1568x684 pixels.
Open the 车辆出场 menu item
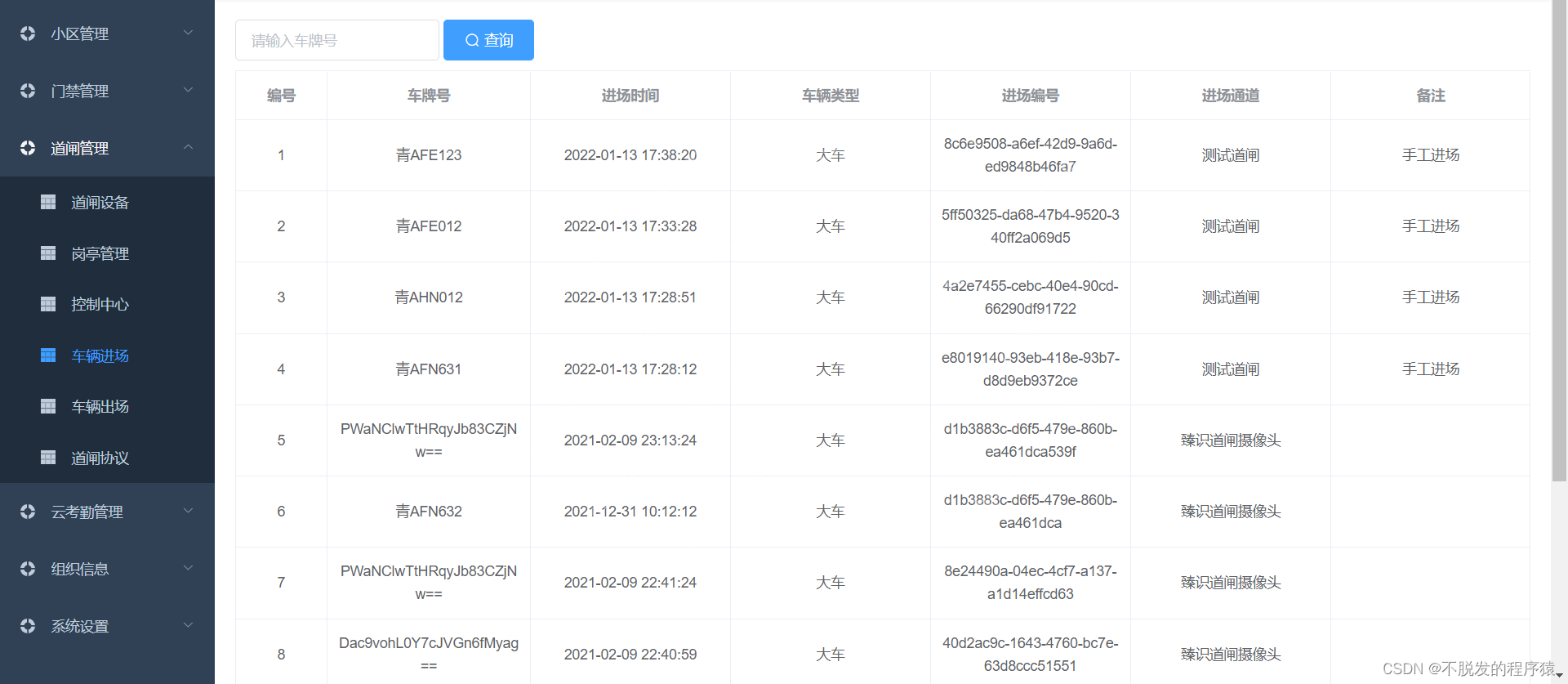[100, 406]
